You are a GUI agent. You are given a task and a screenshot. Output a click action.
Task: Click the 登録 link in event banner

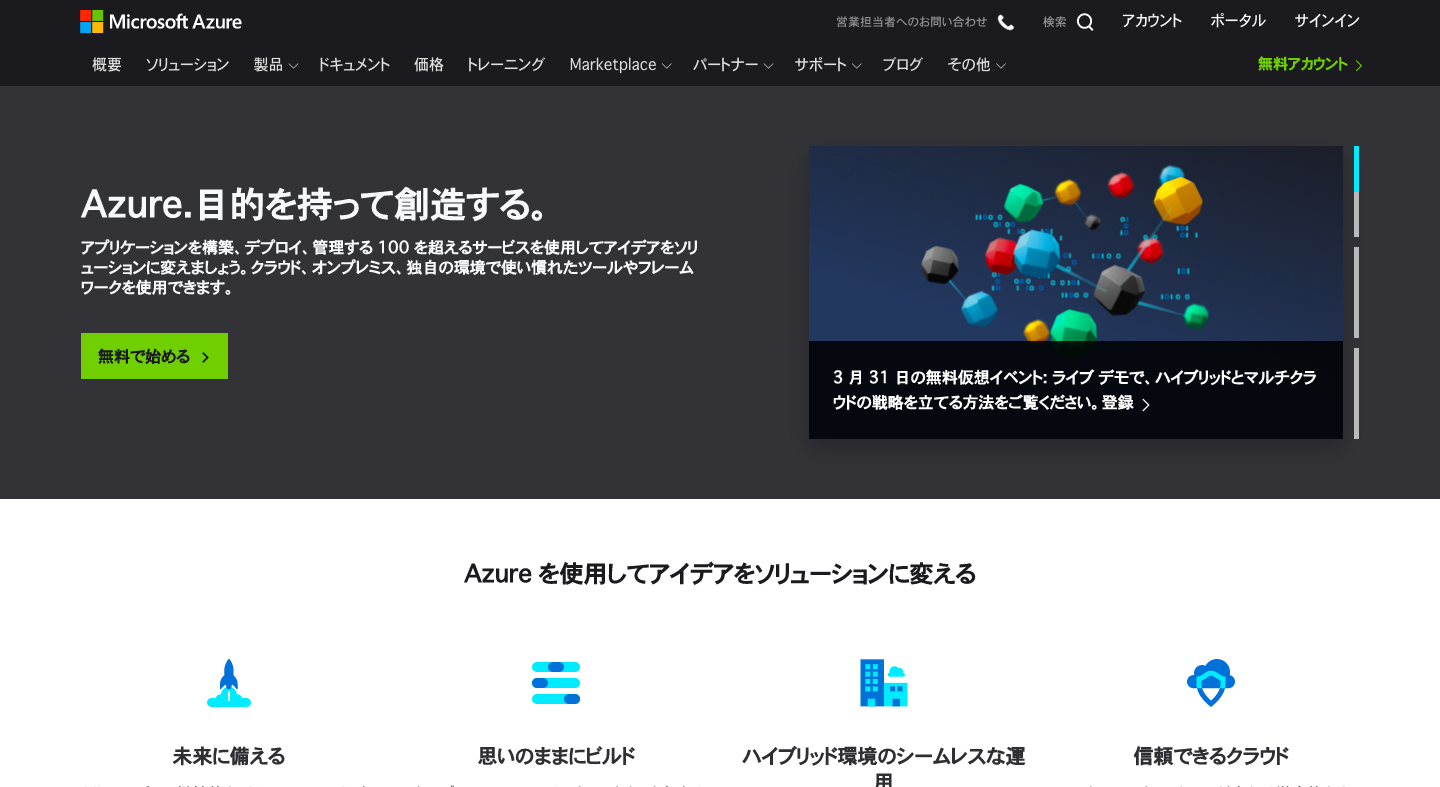pyautogui.click(x=1126, y=403)
